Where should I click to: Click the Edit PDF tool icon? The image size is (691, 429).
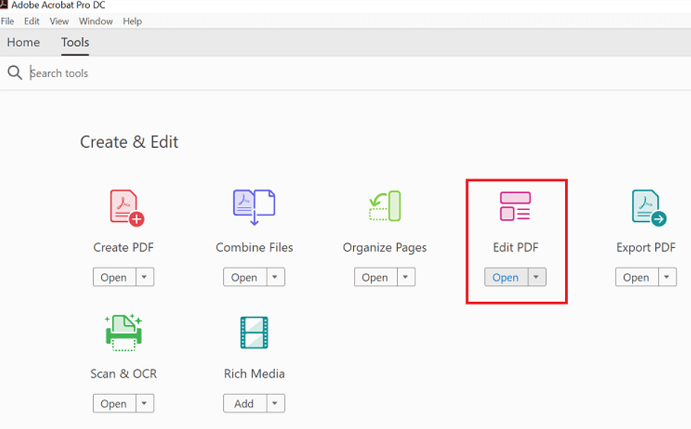515,206
